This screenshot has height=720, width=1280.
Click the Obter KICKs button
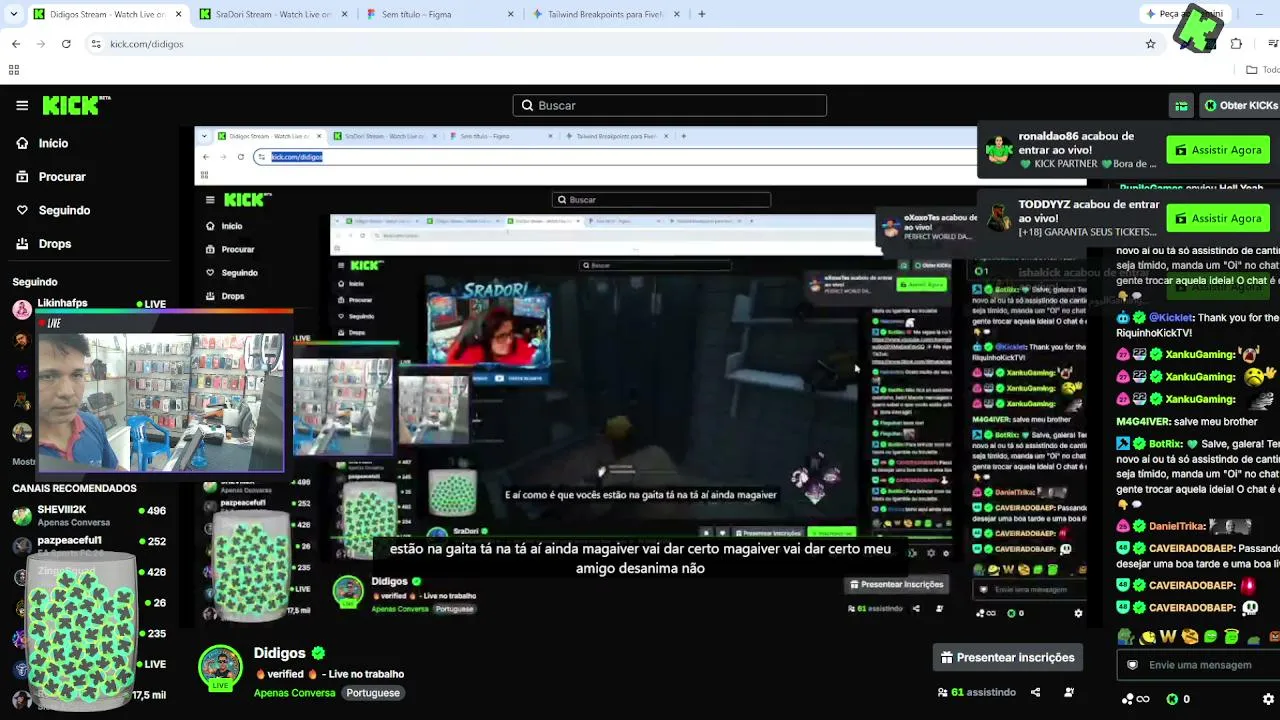tap(1239, 105)
